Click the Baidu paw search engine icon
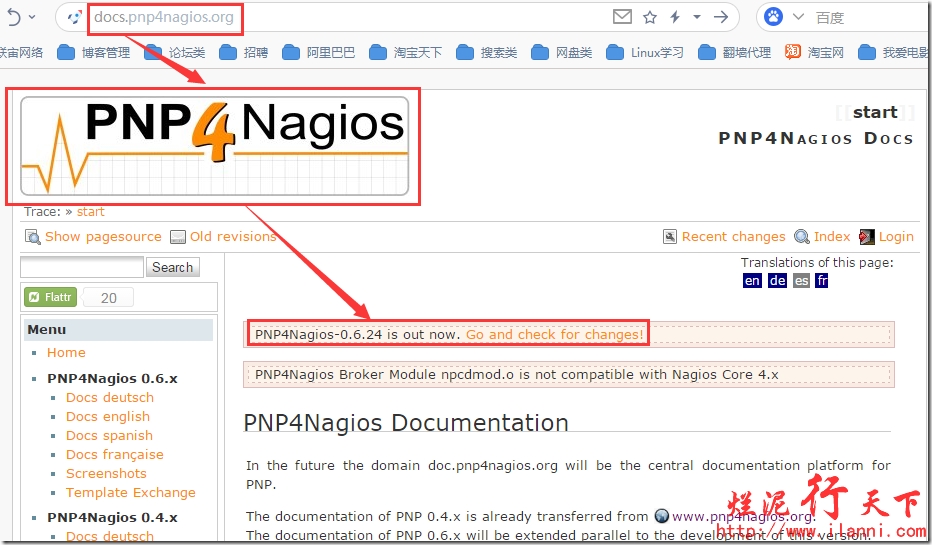Viewport: 932px width, 545px height. pyautogui.click(x=773, y=17)
